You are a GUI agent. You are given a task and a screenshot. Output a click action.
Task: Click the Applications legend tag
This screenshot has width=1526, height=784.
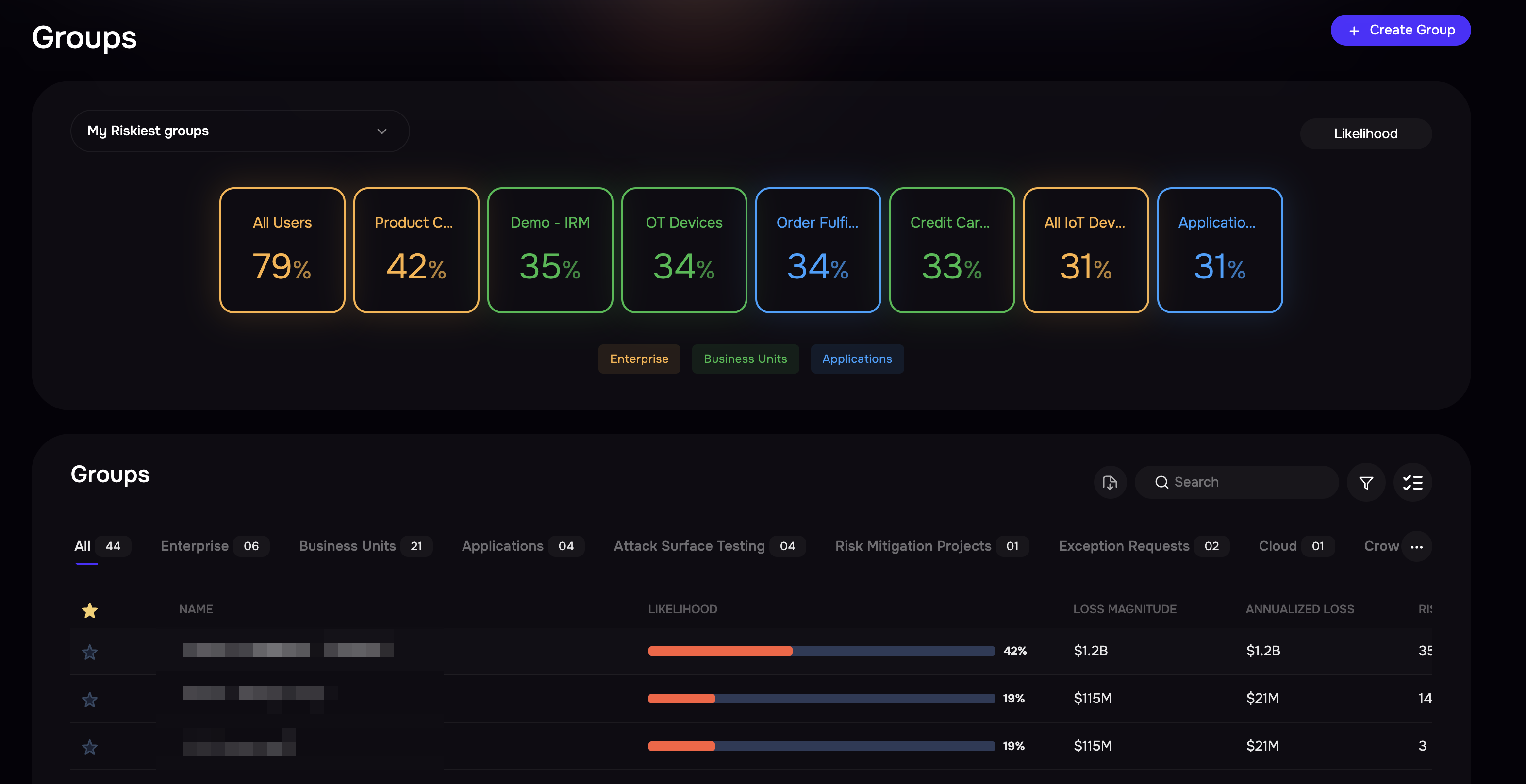(857, 359)
